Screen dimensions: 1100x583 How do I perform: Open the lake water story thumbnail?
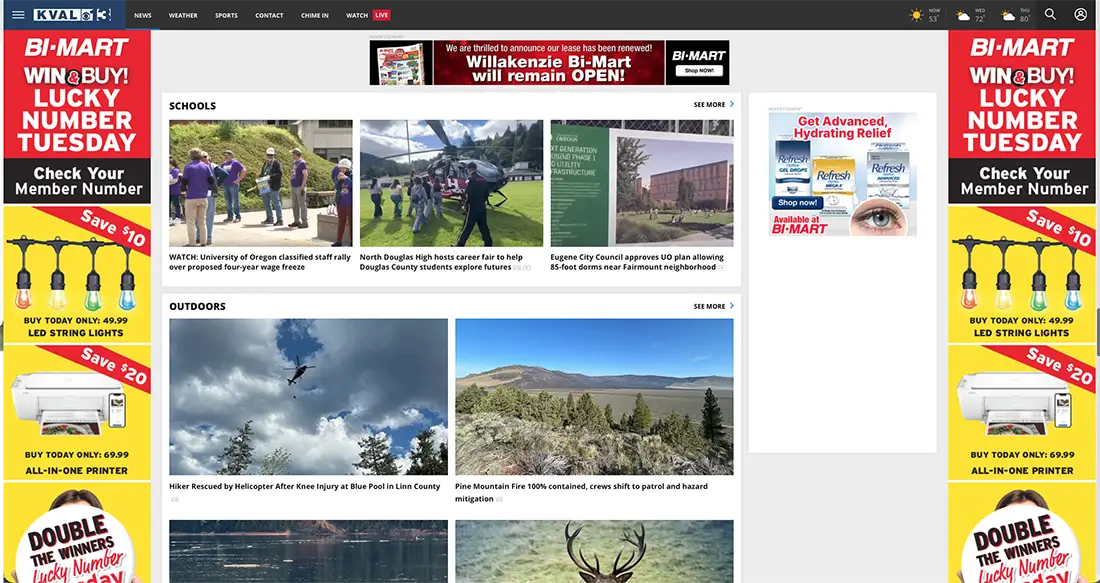tap(308, 551)
